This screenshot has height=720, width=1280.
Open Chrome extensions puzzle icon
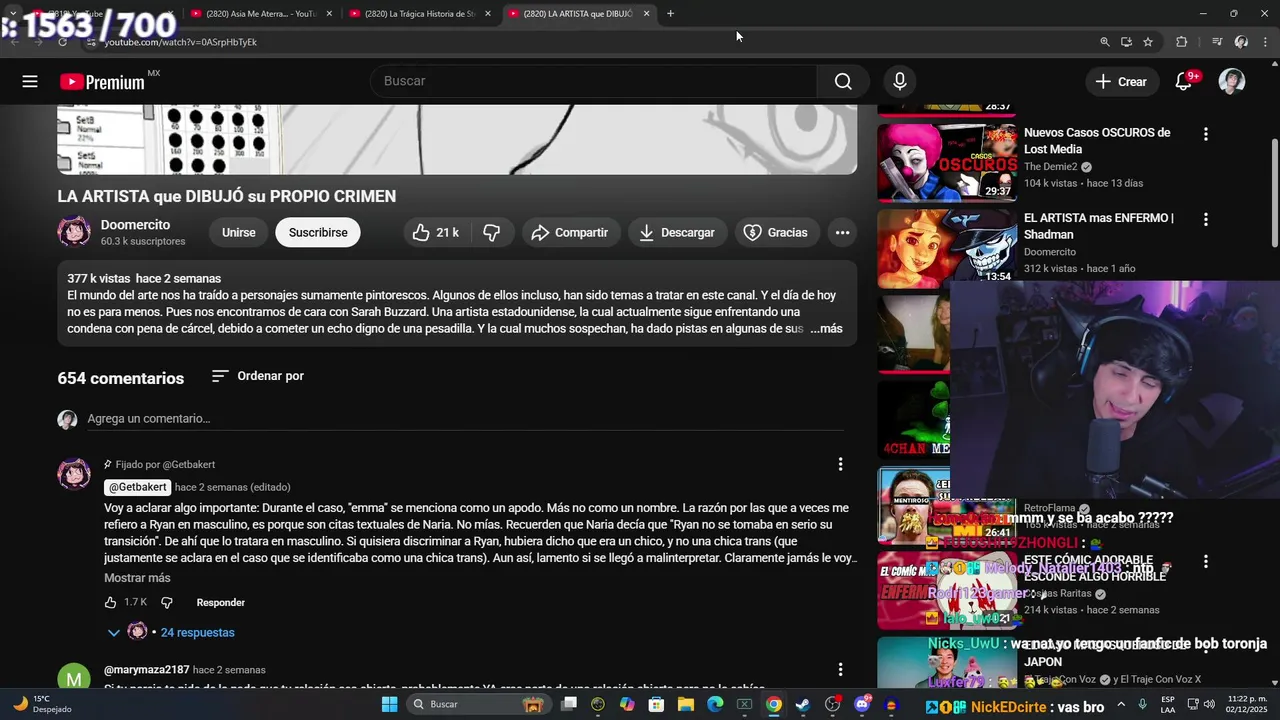click(x=1182, y=42)
